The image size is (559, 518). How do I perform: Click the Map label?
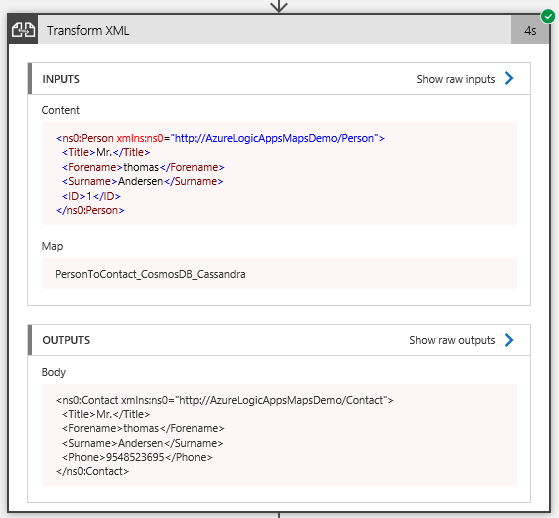tap(52, 246)
